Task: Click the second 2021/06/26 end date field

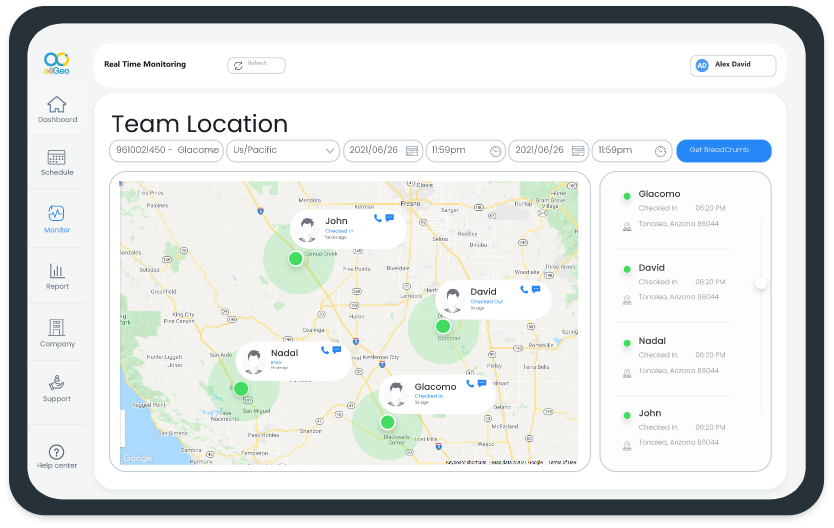Action: coord(548,150)
